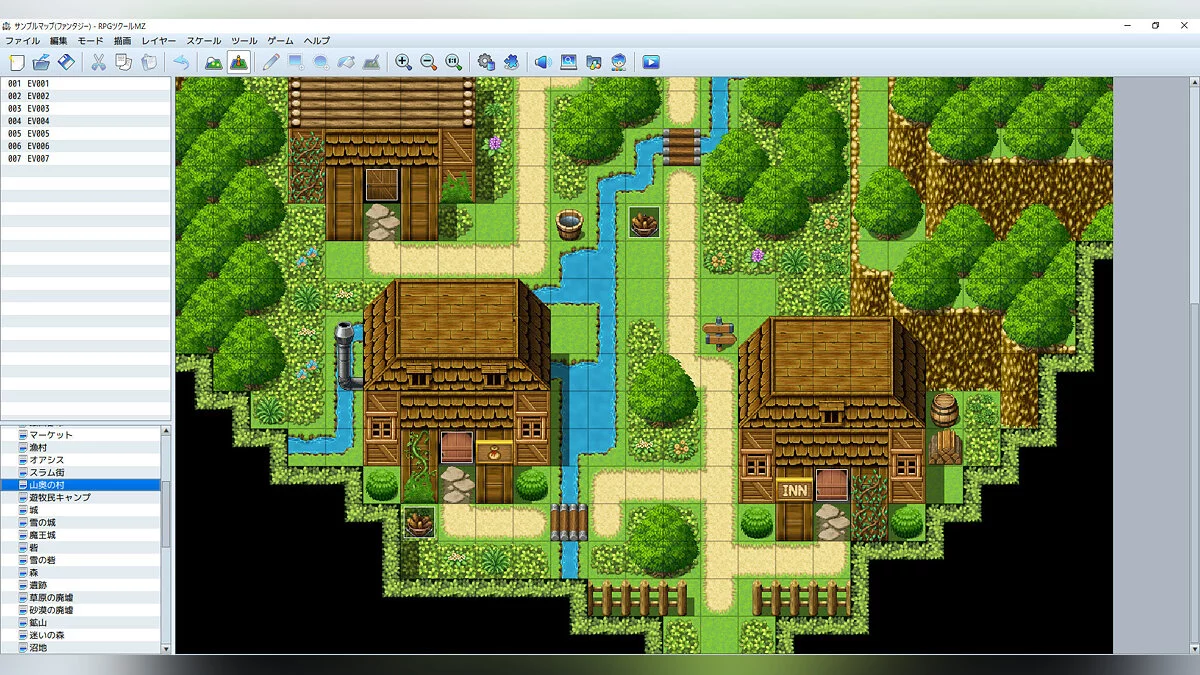
Task: Open the Database gear icon
Action: [x=486, y=62]
